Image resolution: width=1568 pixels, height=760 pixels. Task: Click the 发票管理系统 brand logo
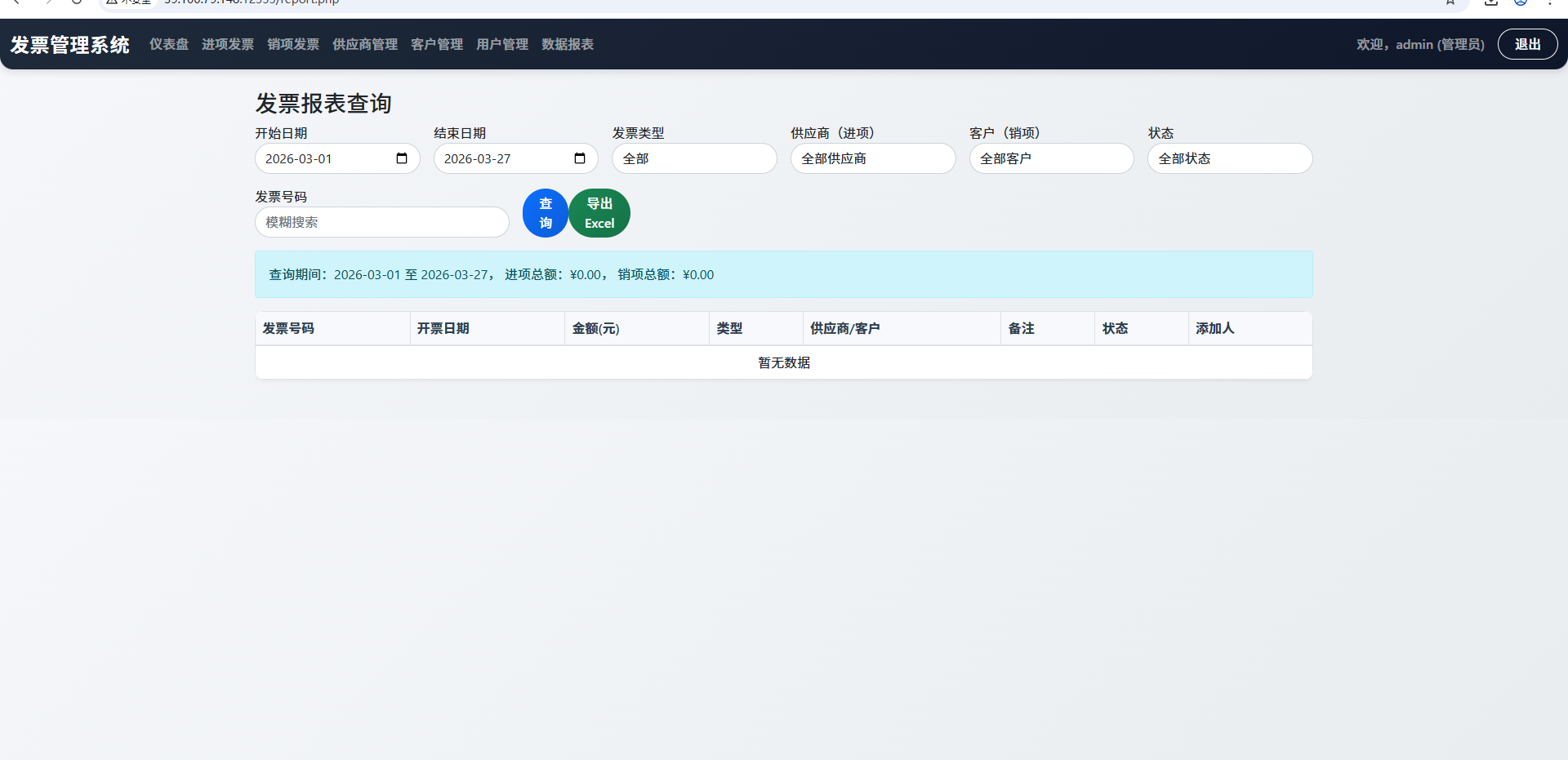69,45
